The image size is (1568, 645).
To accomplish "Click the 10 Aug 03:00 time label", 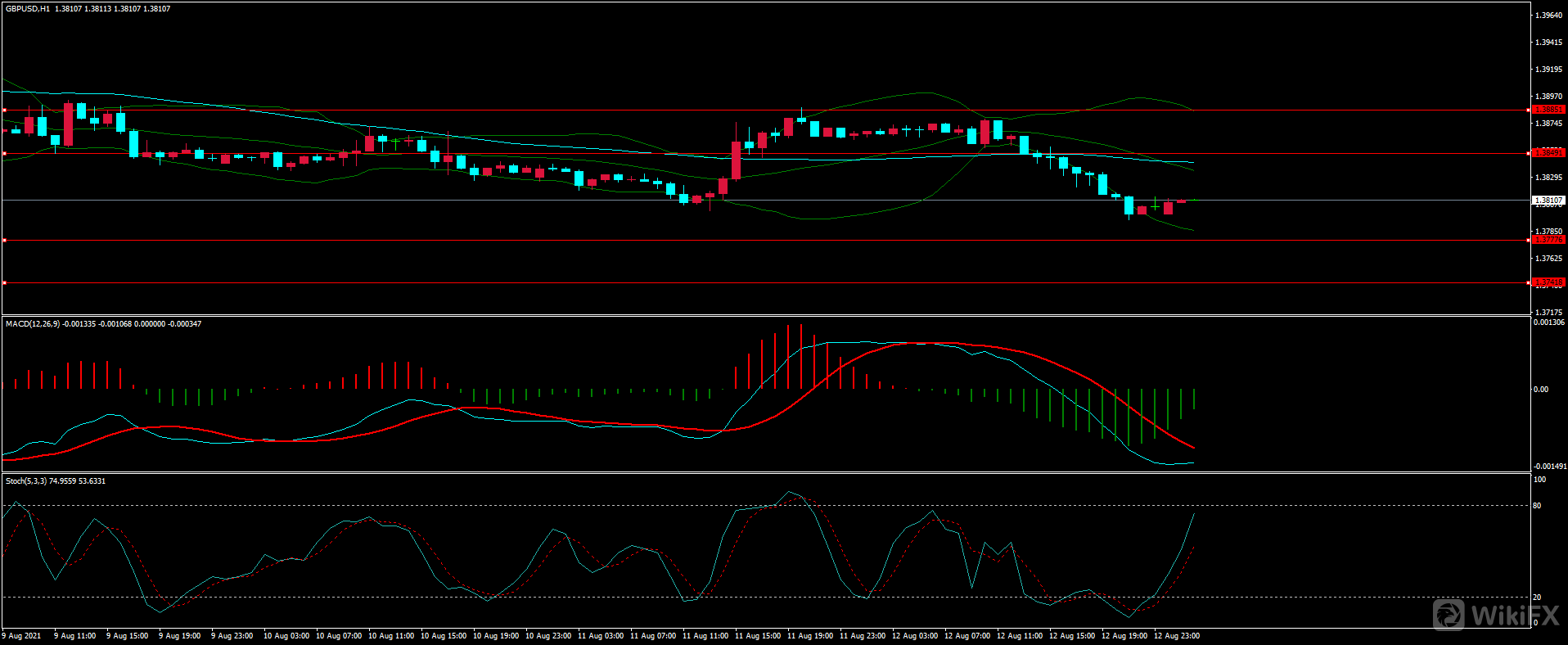I will click(286, 636).
